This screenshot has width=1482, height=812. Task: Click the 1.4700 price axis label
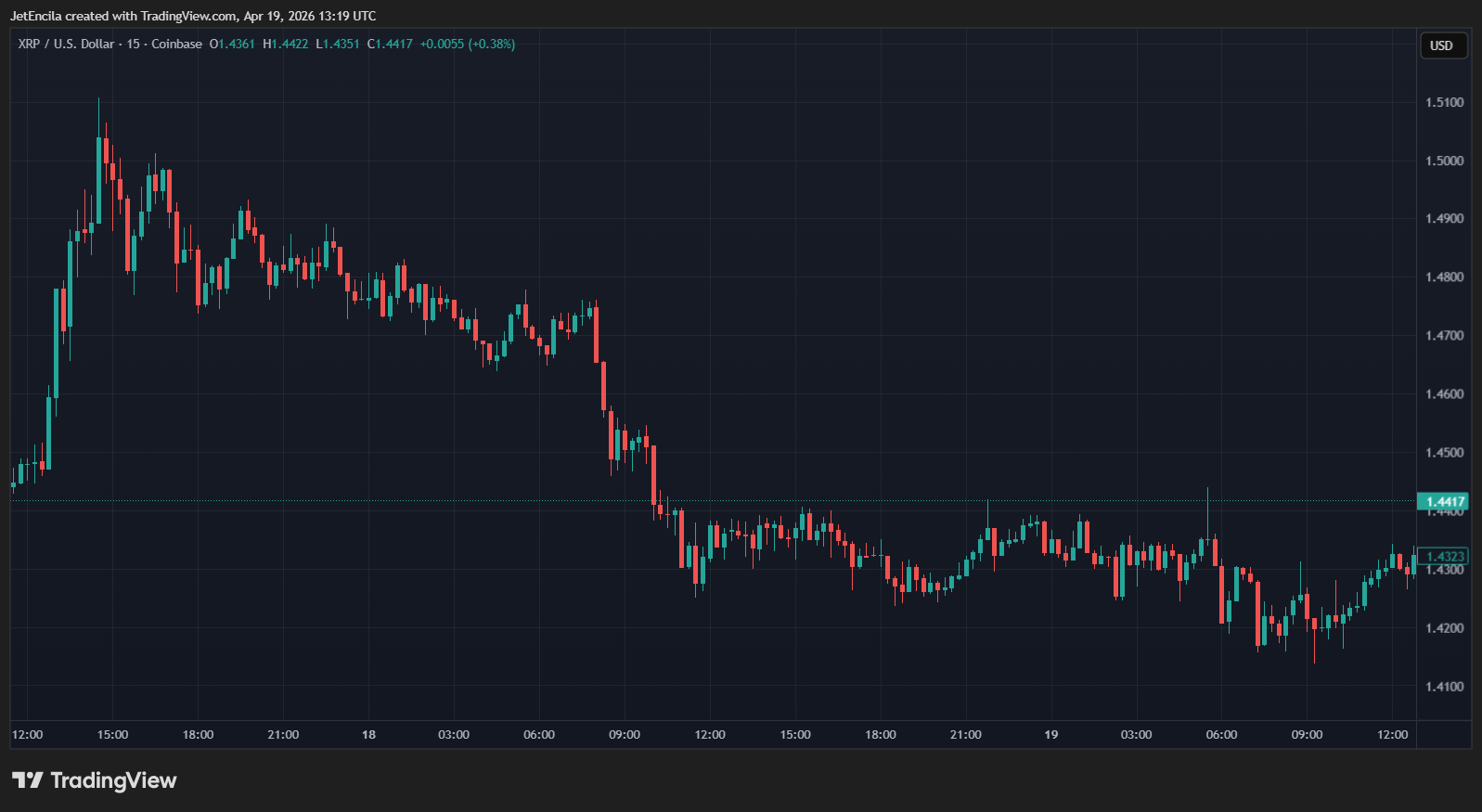1444,336
